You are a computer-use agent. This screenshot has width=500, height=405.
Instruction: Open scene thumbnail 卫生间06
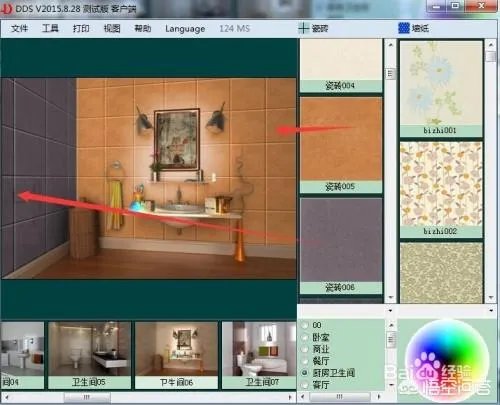(176, 355)
